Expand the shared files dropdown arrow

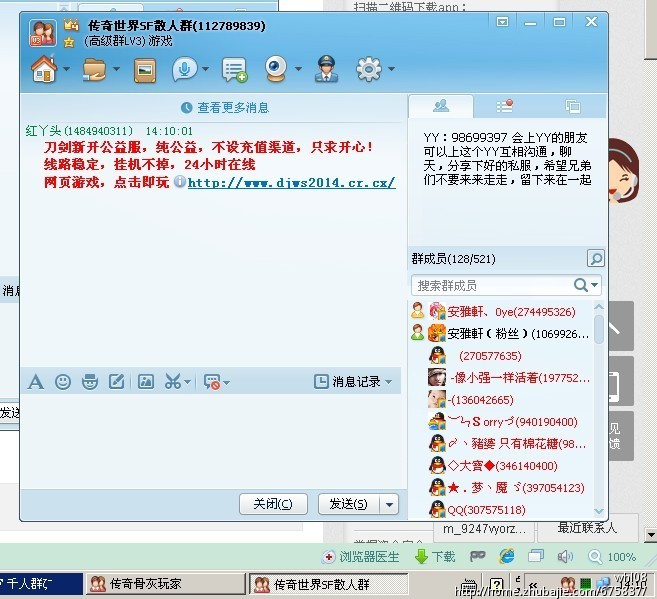tap(116, 69)
